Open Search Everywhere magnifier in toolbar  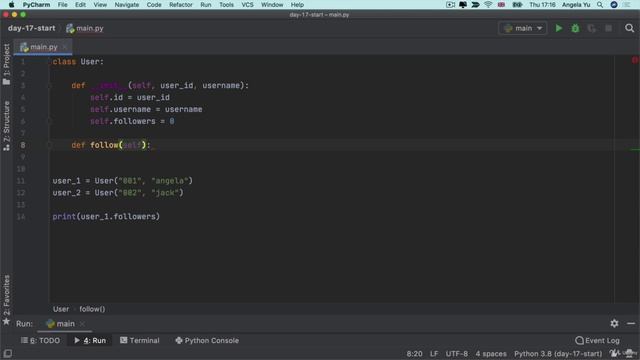629,28
